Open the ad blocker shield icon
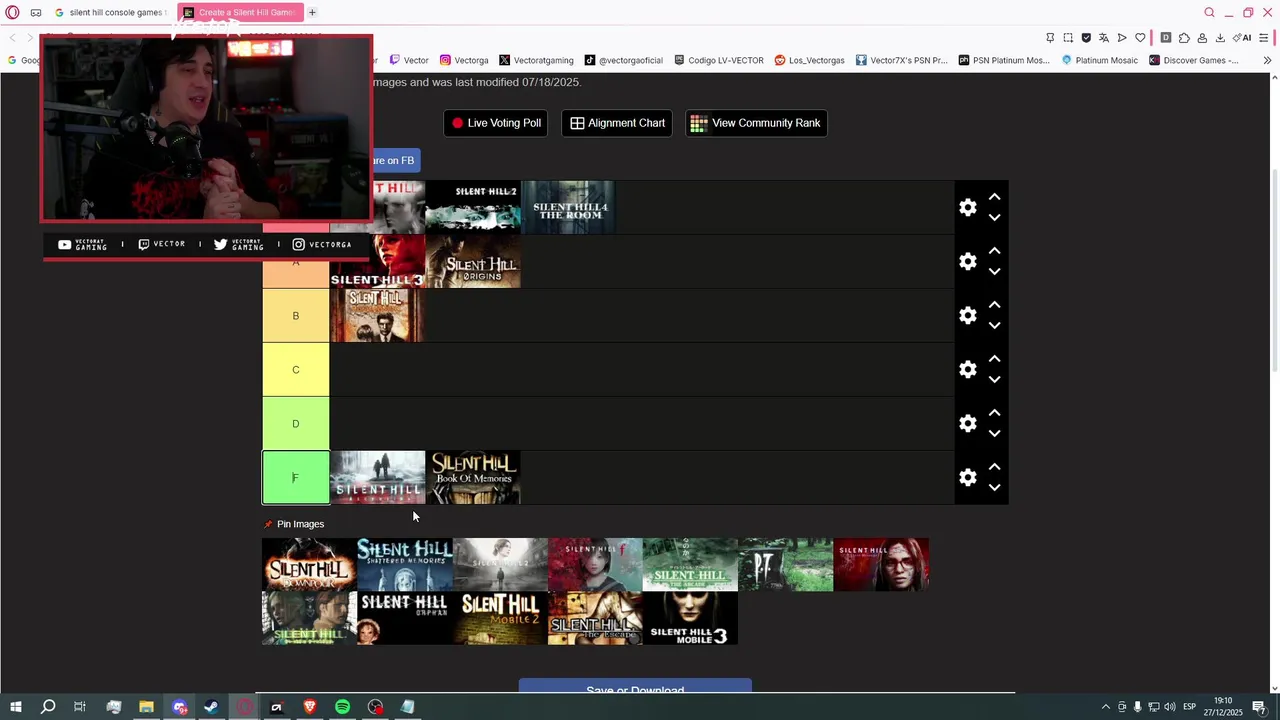 coord(1086,38)
